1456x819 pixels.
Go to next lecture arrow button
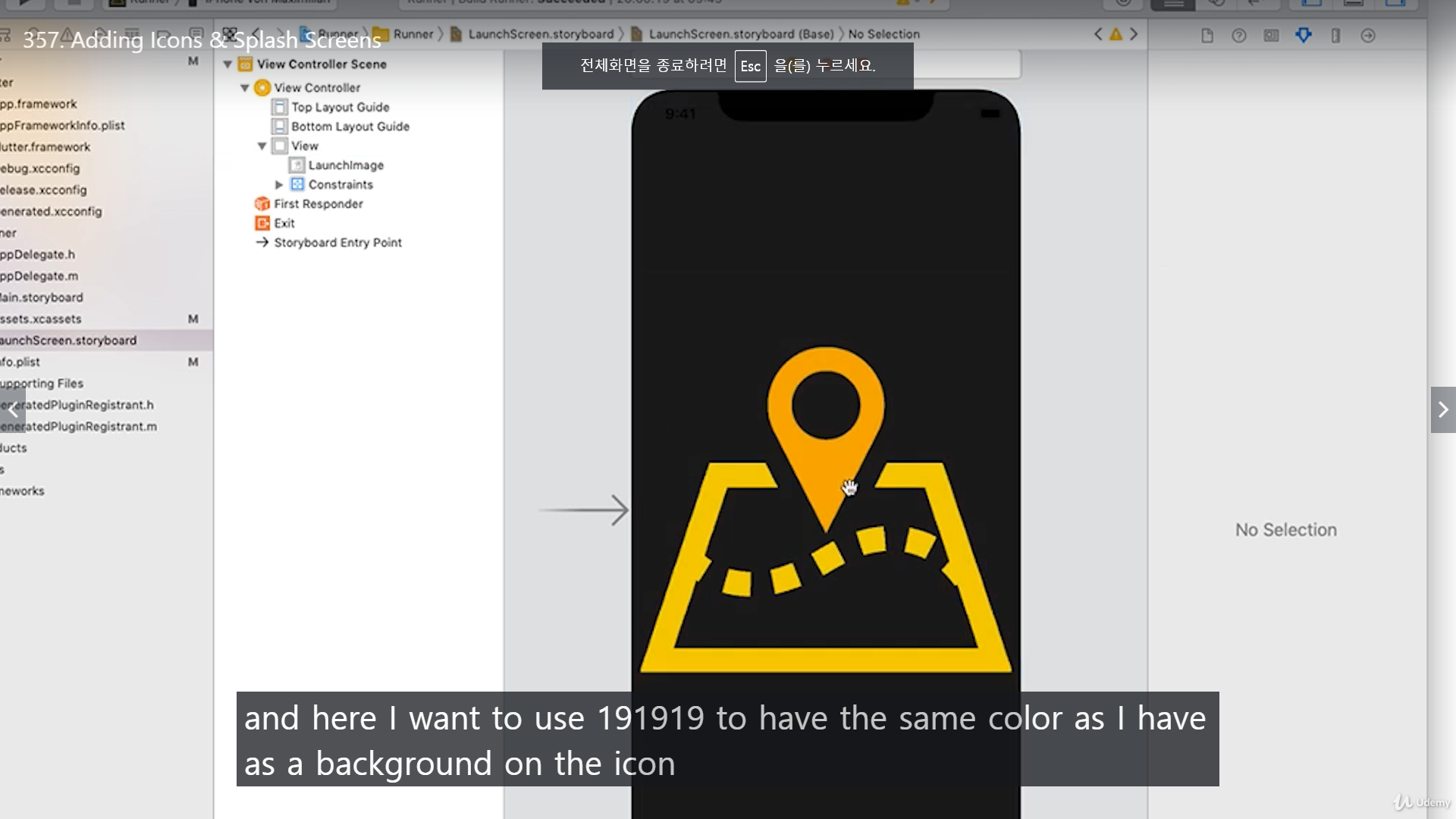1443,409
